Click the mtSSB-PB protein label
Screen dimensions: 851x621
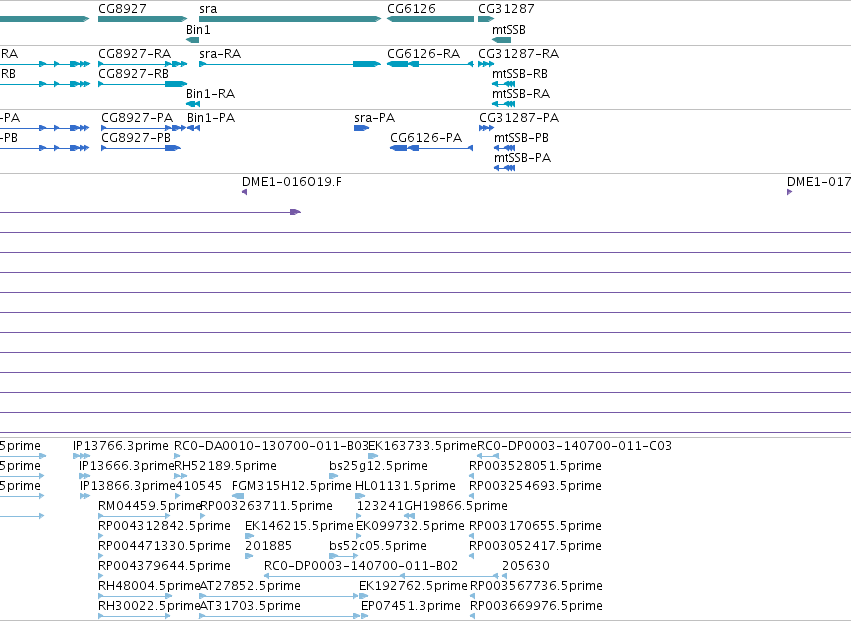522,137
